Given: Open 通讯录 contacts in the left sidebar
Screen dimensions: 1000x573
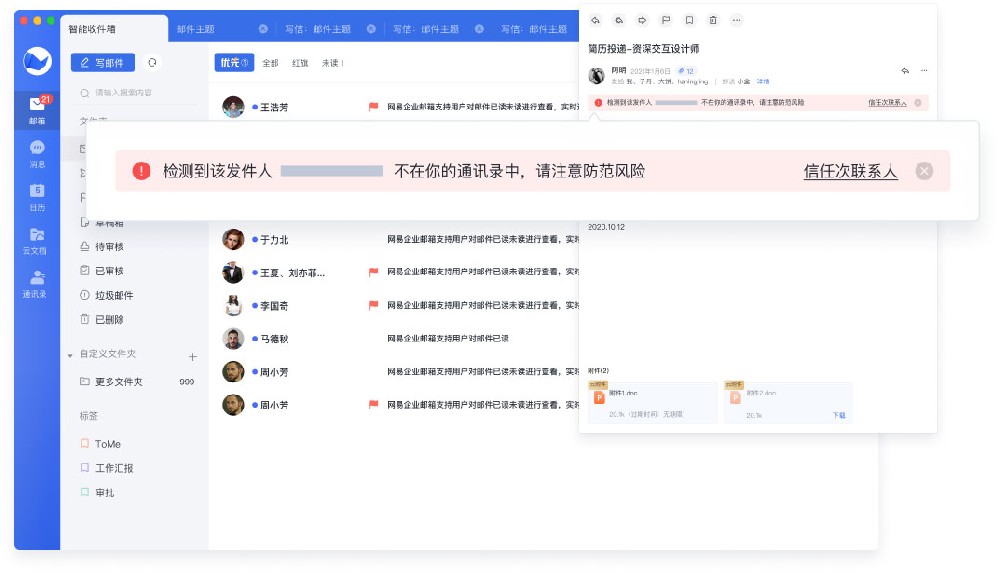Looking at the screenshot, I should pyautogui.click(x=37, y=284).
